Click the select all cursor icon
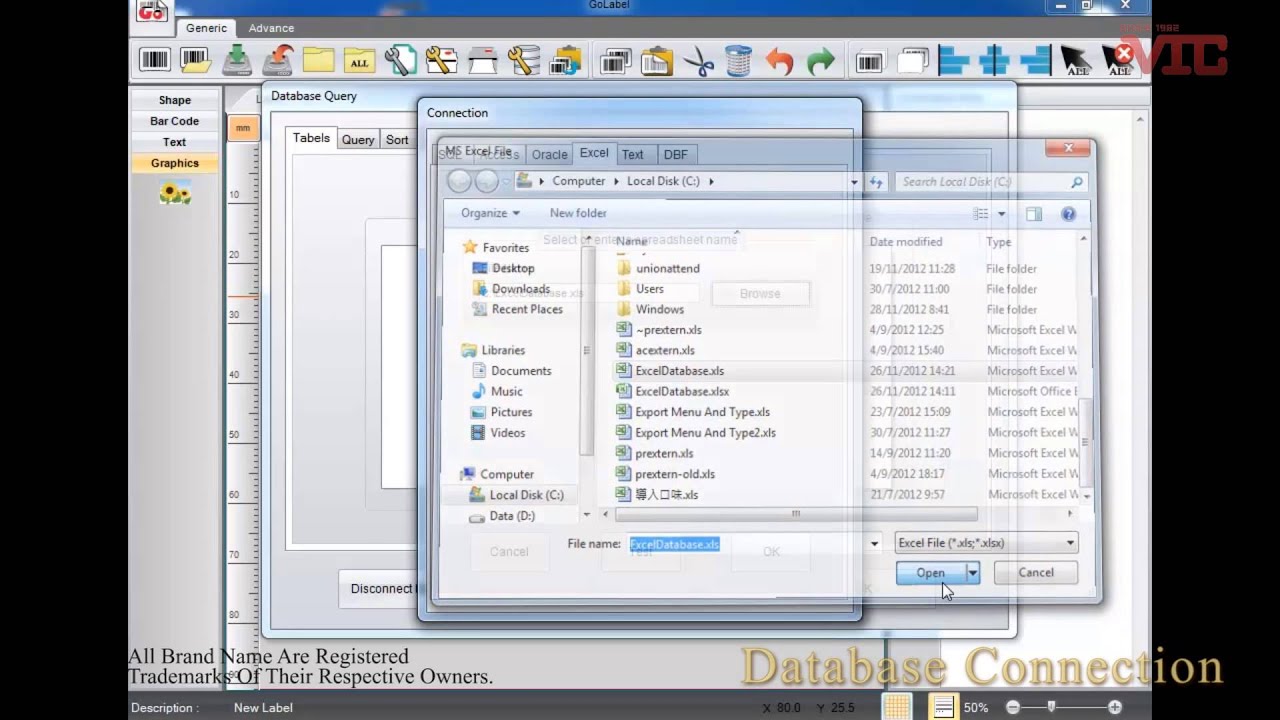 (1075, 61)
